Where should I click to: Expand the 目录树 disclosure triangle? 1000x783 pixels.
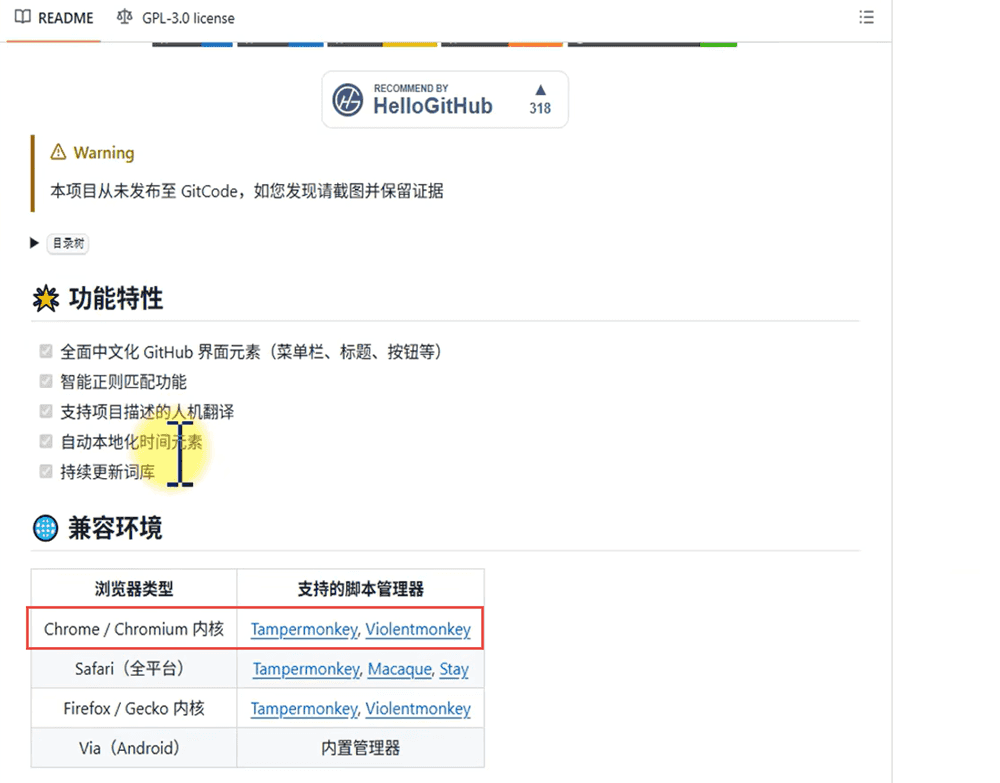tap(35, 243)
